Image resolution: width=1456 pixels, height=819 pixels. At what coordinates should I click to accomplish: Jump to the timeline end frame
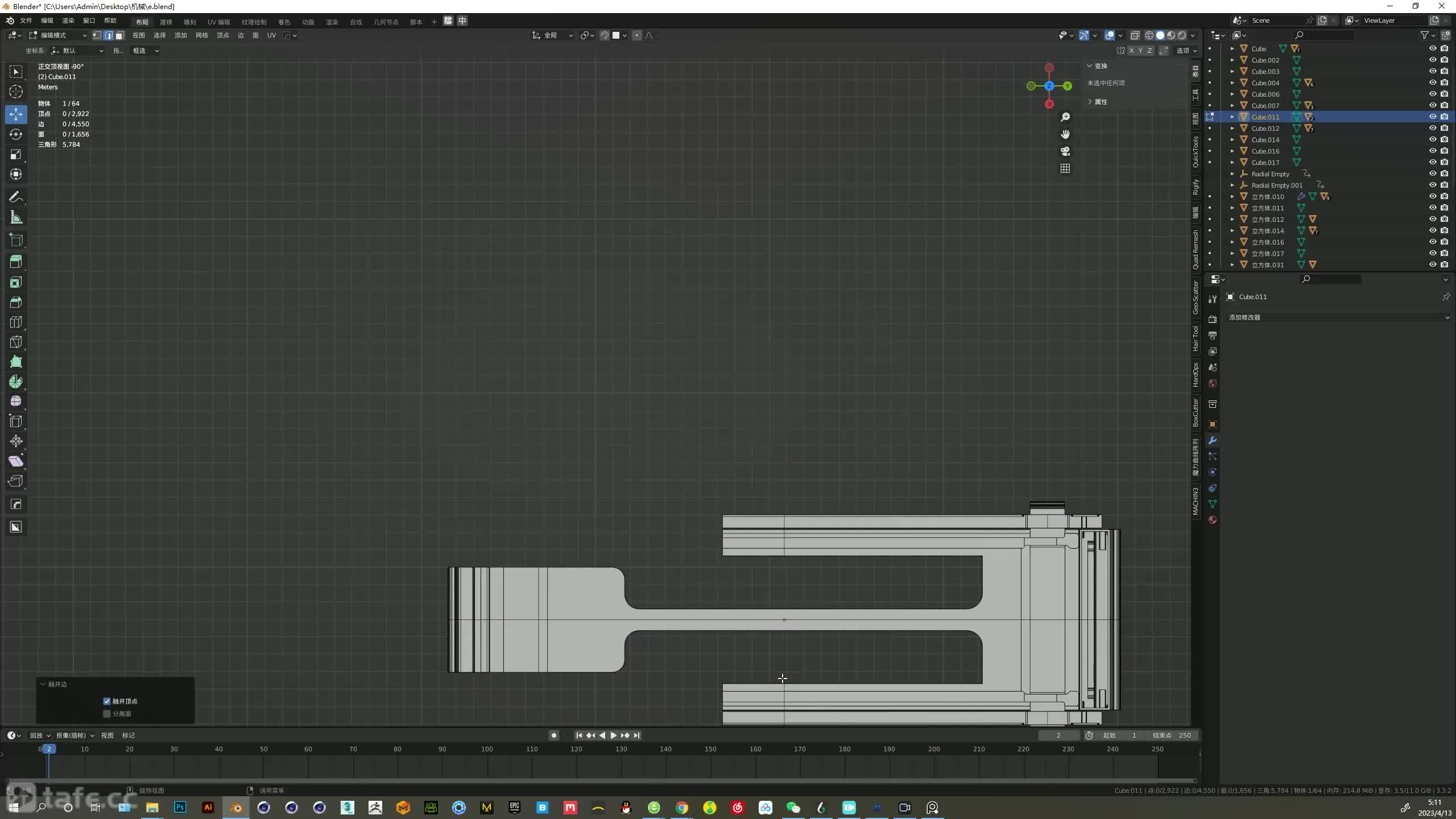point(636,735)
